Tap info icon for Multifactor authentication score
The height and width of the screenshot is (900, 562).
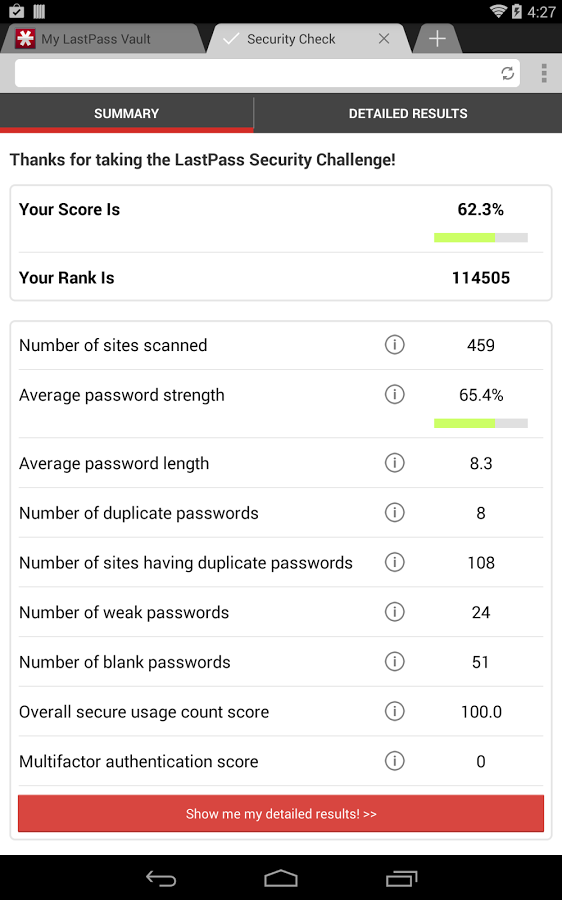394,761
